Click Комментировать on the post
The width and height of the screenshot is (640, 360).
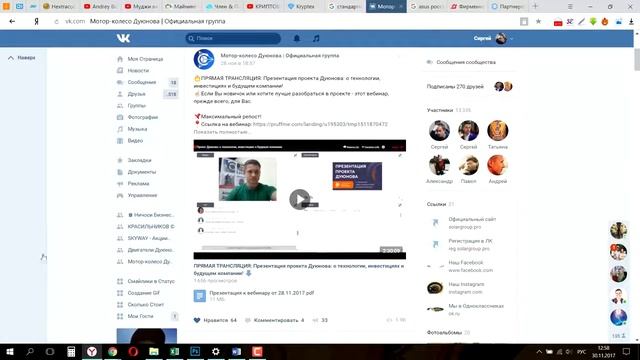click(x=275, y=320)
